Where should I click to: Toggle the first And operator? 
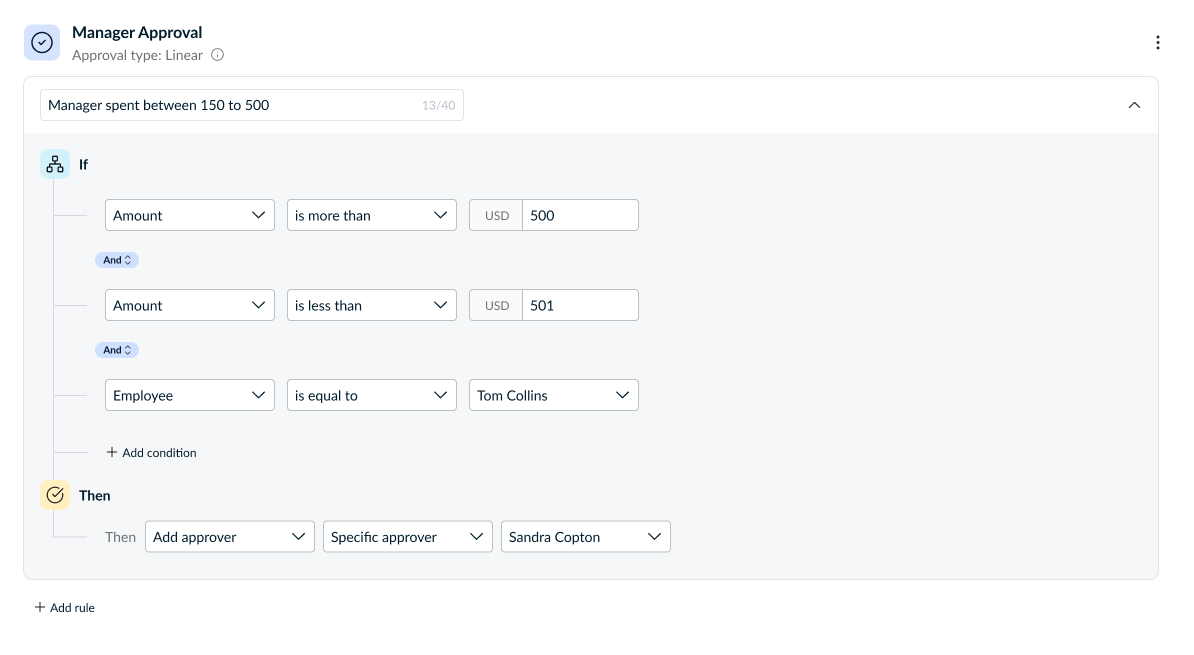pyautogui.click(x=117, y=260)
